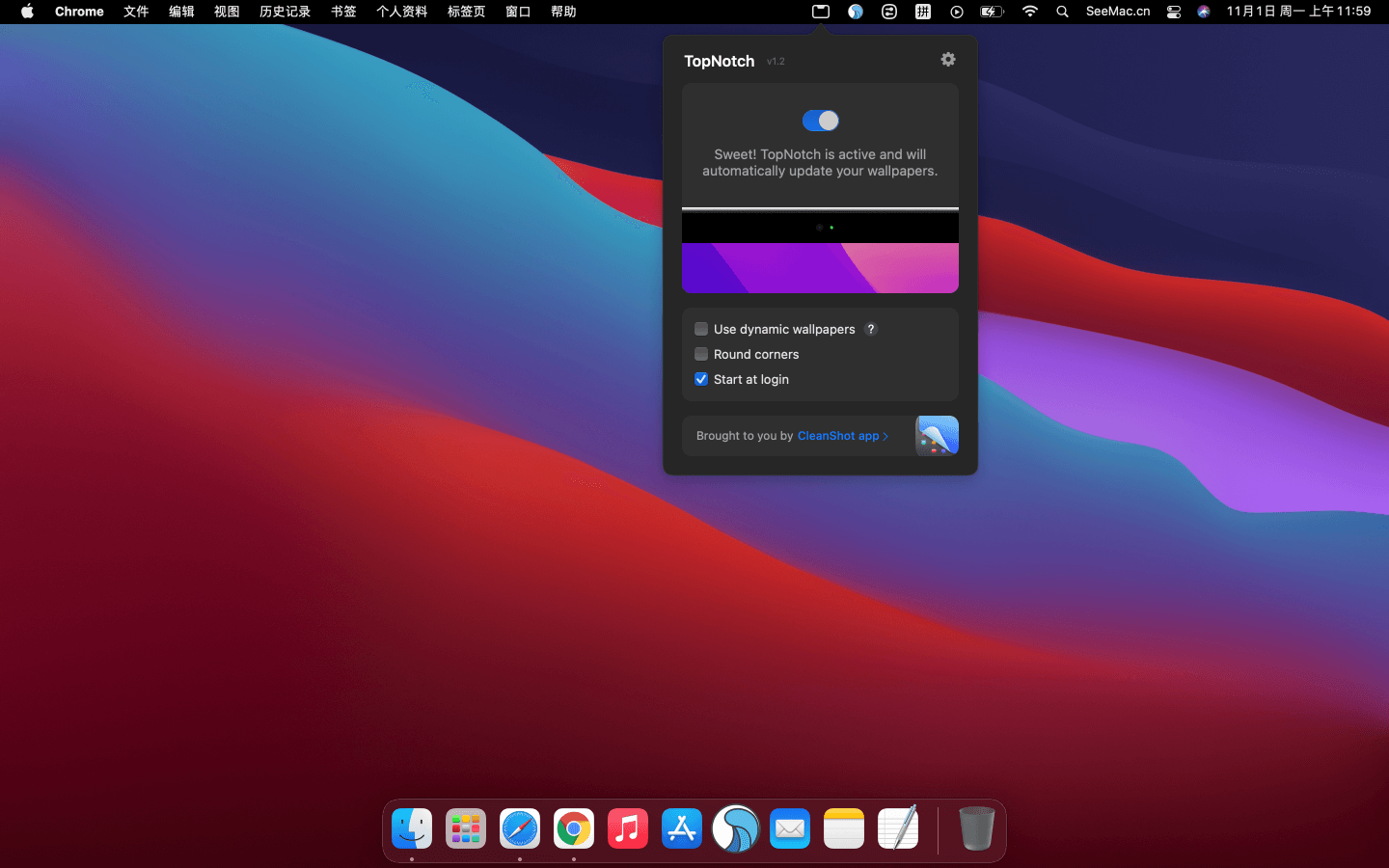Open the Pinyin input method menu
Image resolution: width=1389 pixels, height=868 pixels.
point(923,12)
